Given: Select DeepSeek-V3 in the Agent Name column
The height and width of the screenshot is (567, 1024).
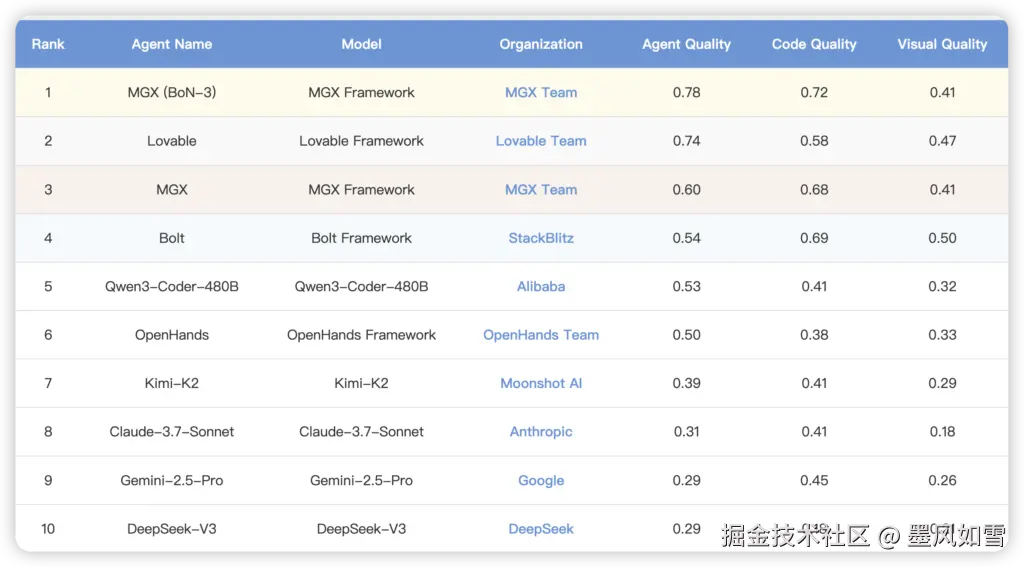Looking at the screenshot, I should [x=172, y=528].
